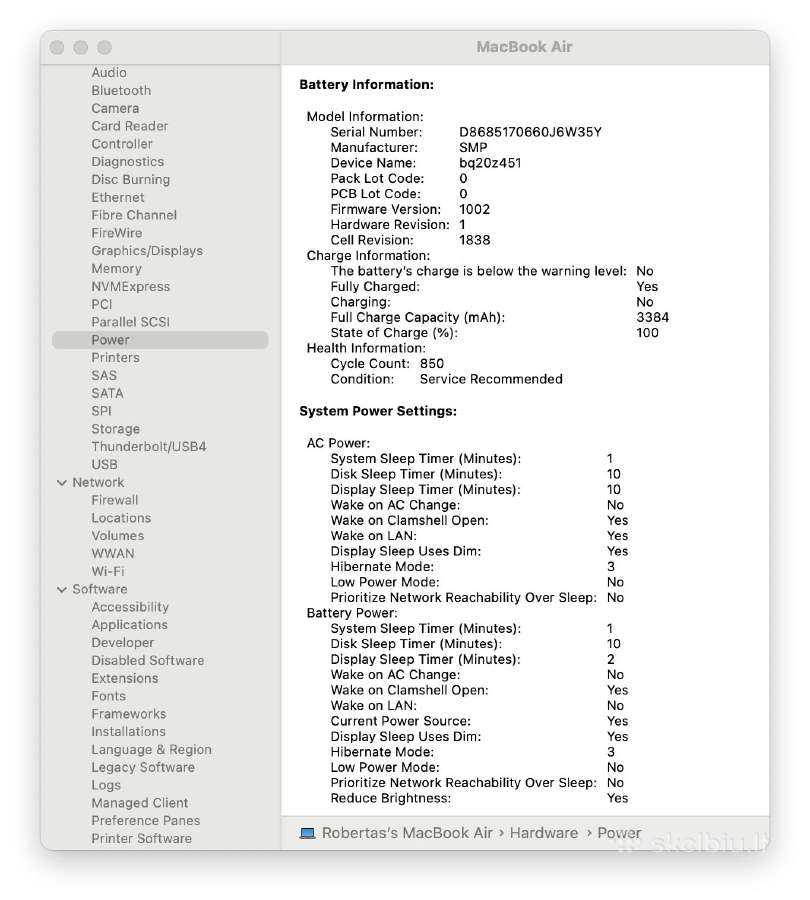Open Extensions in sidebar
810x900 pixels.
(x=125, y=678)
